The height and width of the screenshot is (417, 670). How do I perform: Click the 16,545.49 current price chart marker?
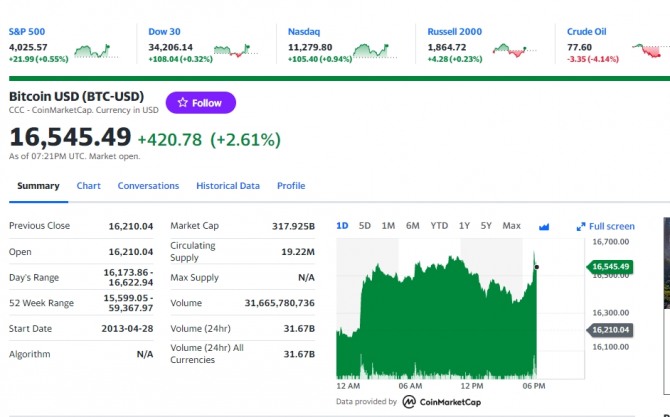click(610, 267)
